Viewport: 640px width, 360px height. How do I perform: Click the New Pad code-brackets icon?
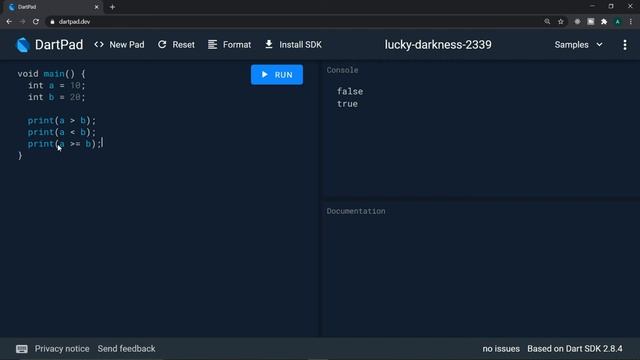(99, 44)
